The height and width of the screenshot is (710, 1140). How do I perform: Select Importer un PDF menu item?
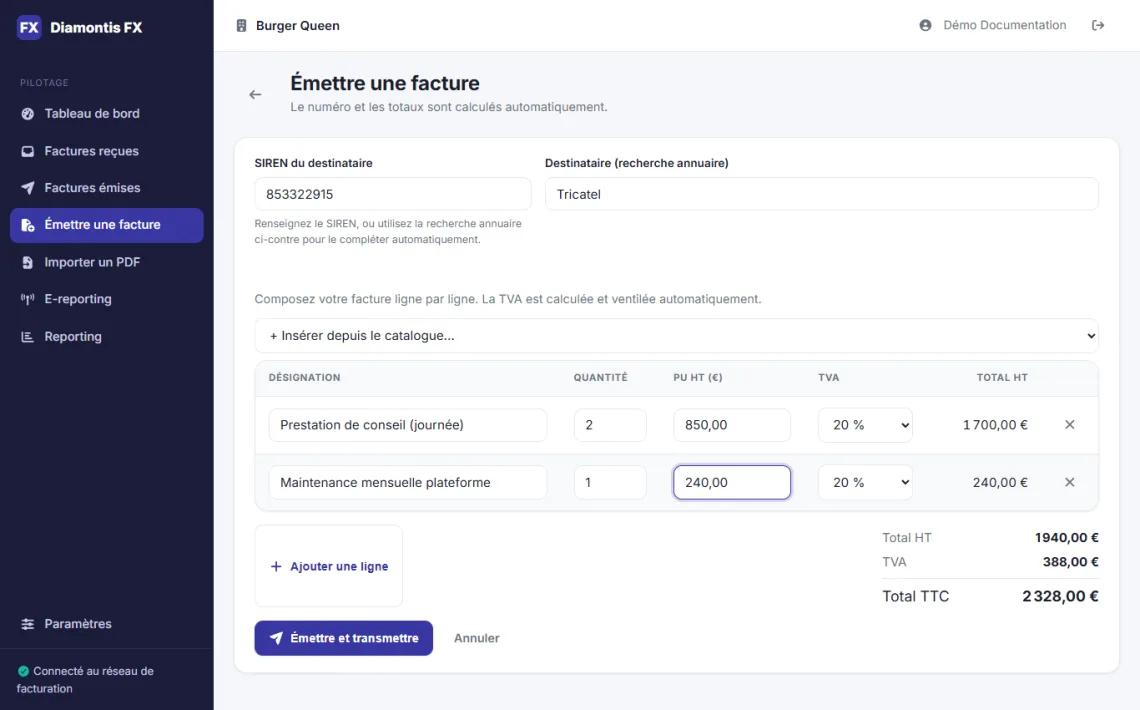point(107,262)
